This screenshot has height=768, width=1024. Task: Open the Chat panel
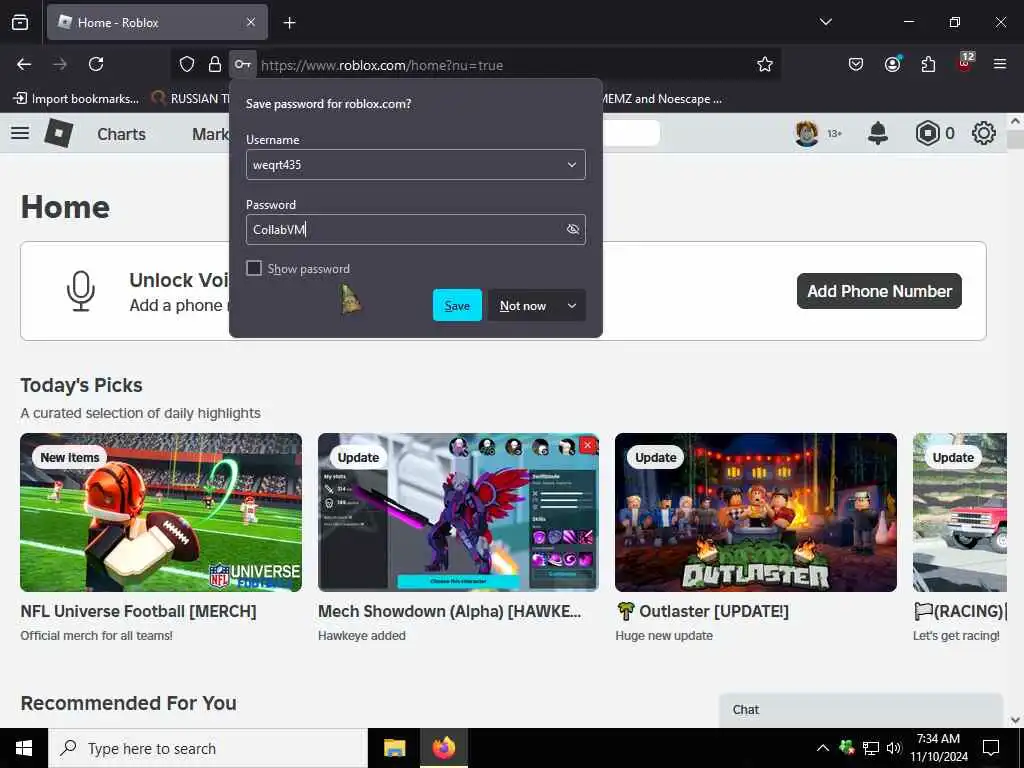click(861, 711)
